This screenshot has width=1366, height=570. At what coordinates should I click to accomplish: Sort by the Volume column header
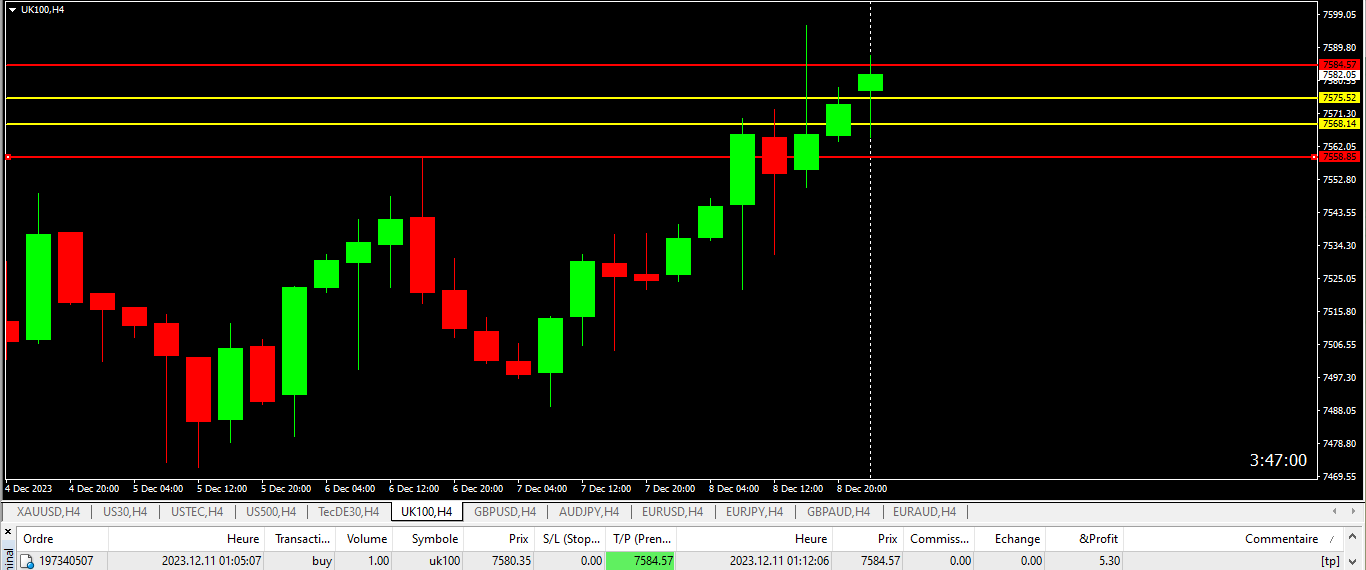click(x=363, y=539)
